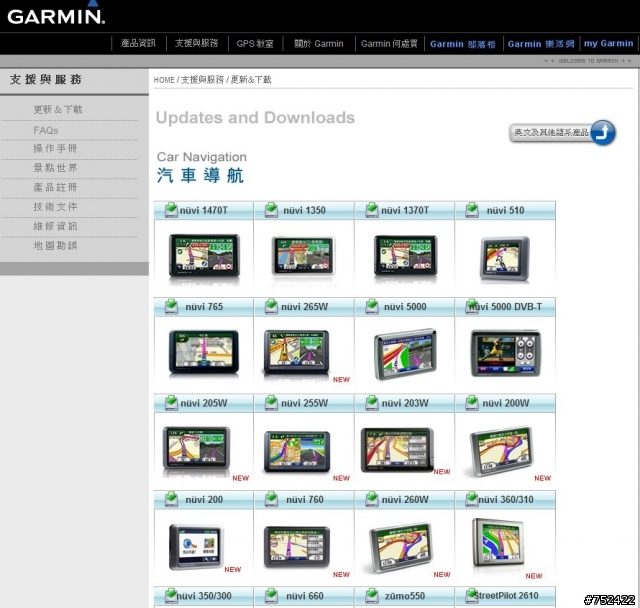Image resolution: width=640 pixels, height=608 pixels.
Task: Click the download icon beside nüvi 360/310
Action: [x=472, y=499]
